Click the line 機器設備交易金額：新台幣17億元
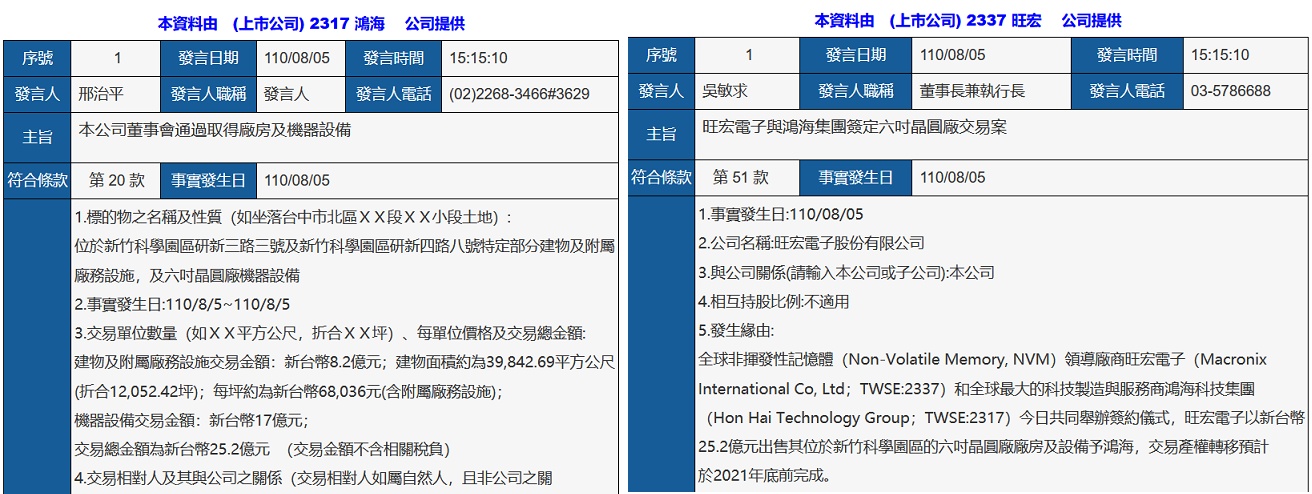The image size is (1312, 494). [x=191, y=420]
